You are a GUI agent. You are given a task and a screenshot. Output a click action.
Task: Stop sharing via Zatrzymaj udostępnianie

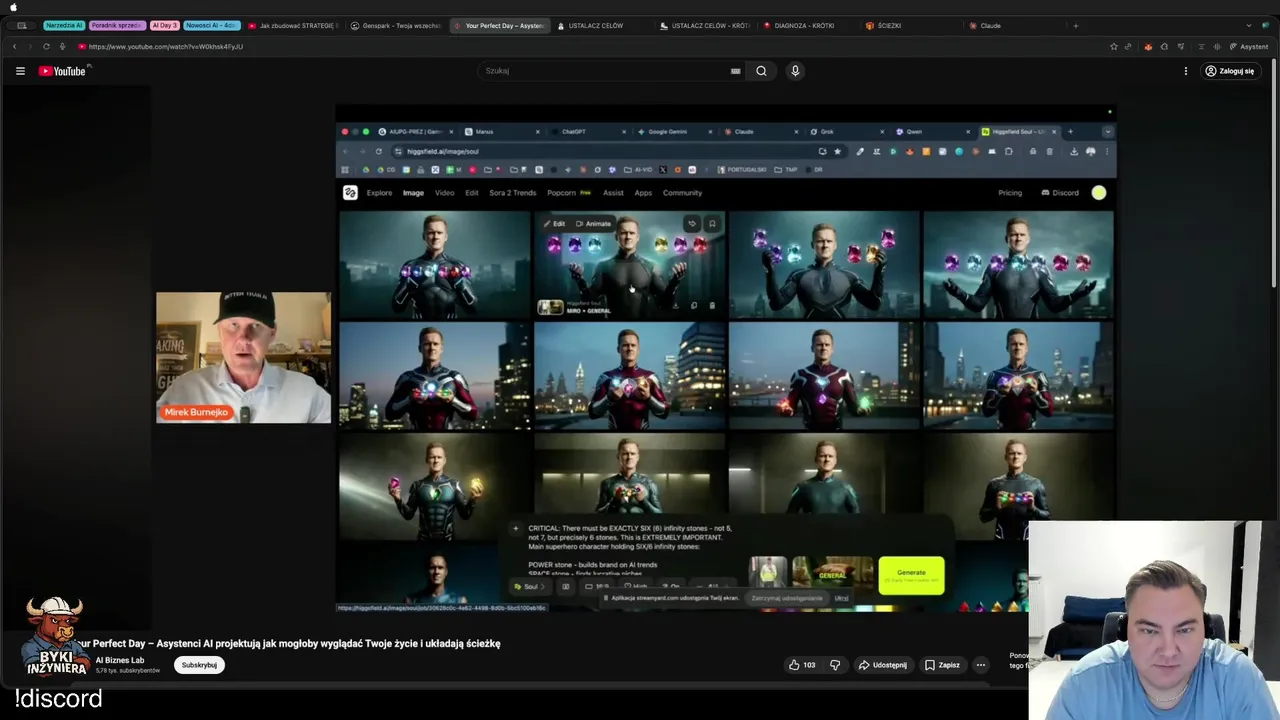point(787,598)
